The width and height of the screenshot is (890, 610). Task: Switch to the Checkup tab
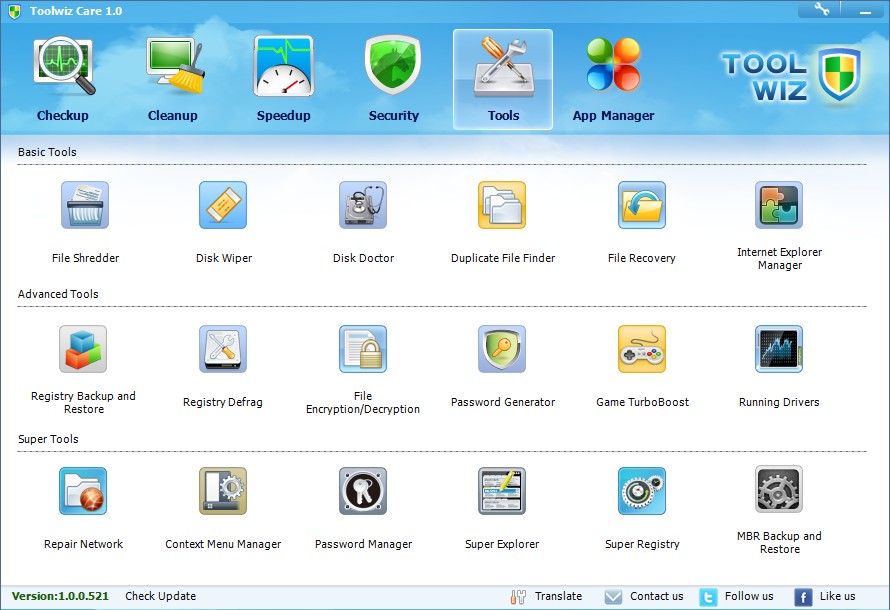click(63, 79)
